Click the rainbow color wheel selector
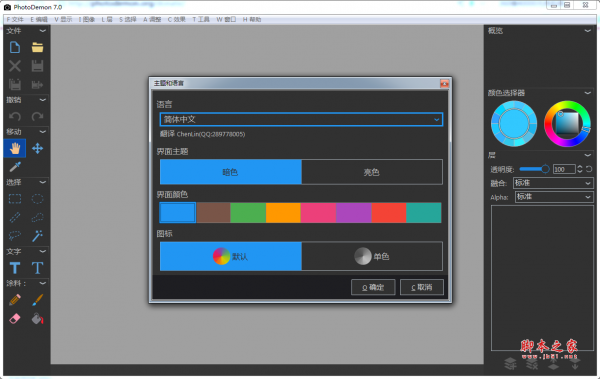 pos(567,123)
